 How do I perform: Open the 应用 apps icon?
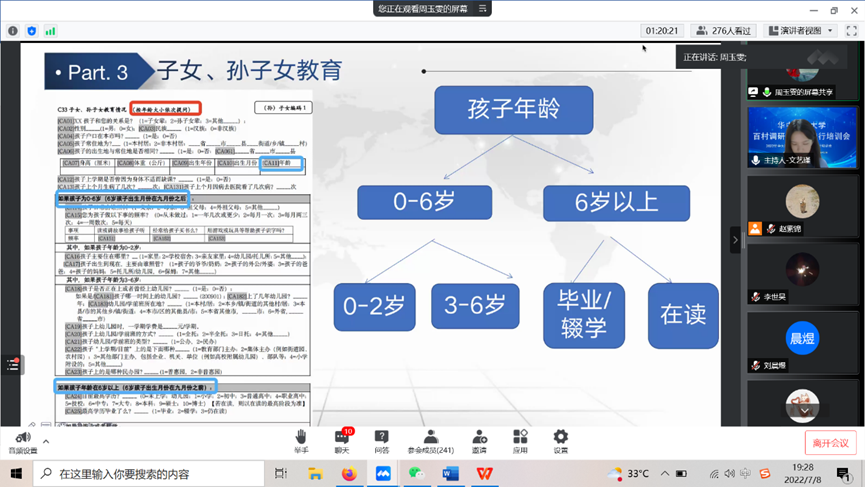520,438
